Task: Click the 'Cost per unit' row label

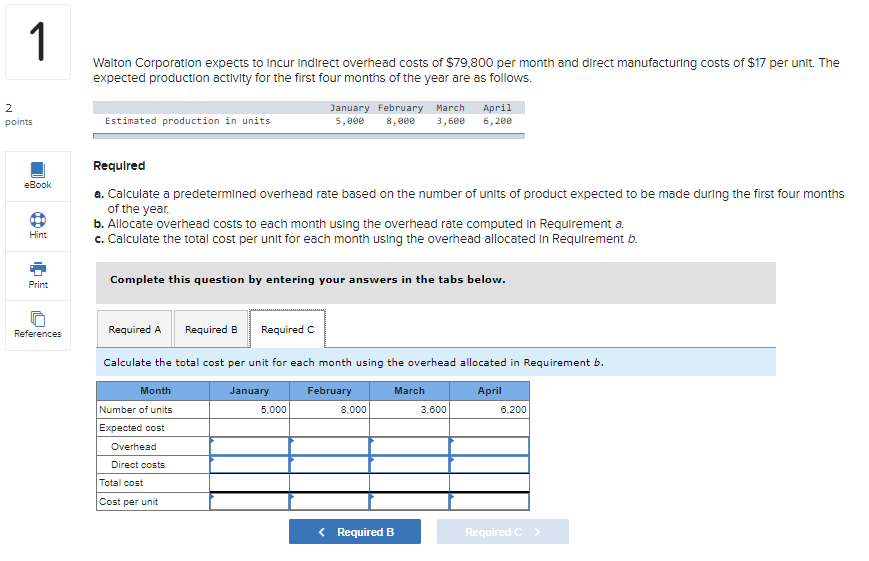Action: [129, 502]
